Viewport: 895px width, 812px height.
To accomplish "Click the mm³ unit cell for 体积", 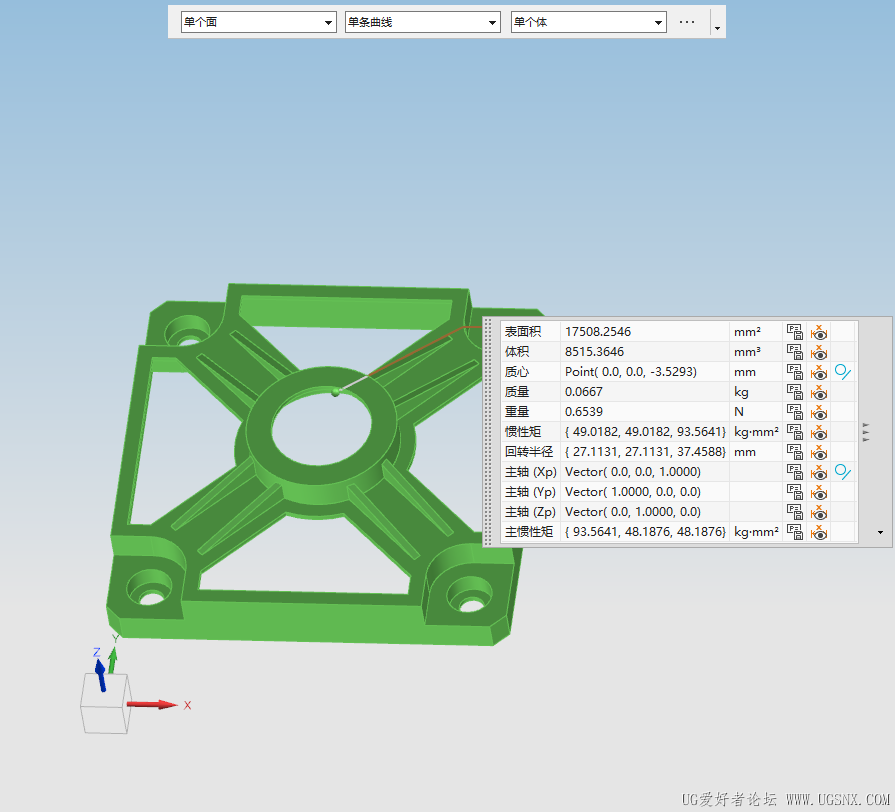I will click(756, 352).
